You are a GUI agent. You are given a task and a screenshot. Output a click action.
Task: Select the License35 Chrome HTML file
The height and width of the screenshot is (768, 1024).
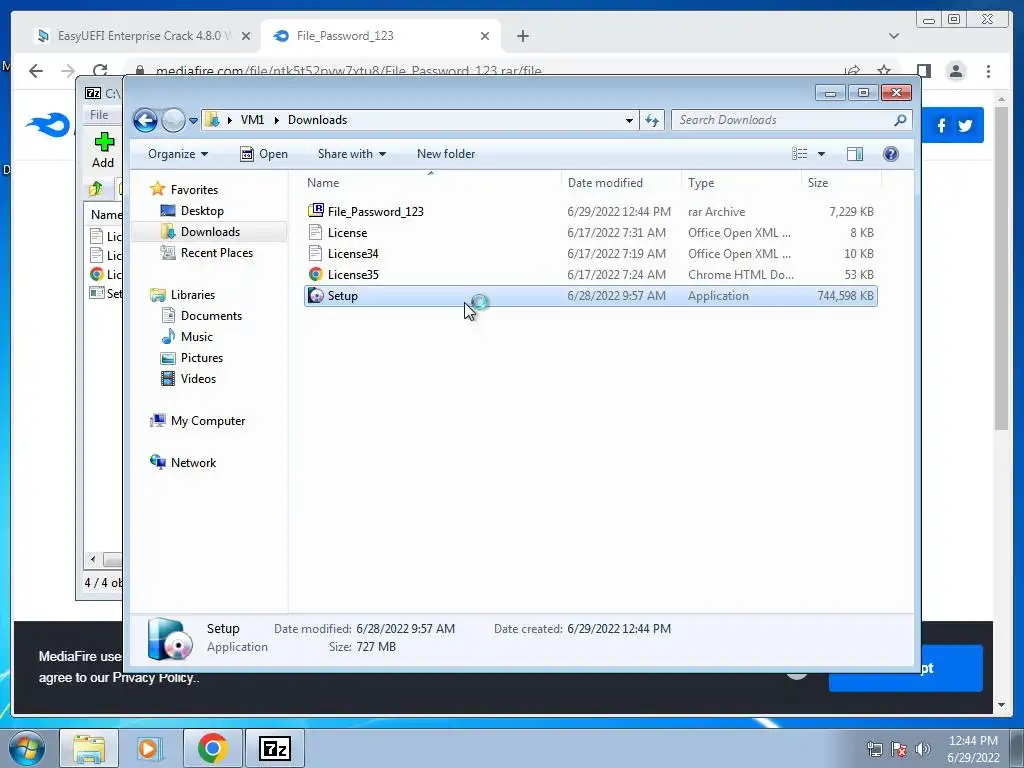click(x=590, y=274)
